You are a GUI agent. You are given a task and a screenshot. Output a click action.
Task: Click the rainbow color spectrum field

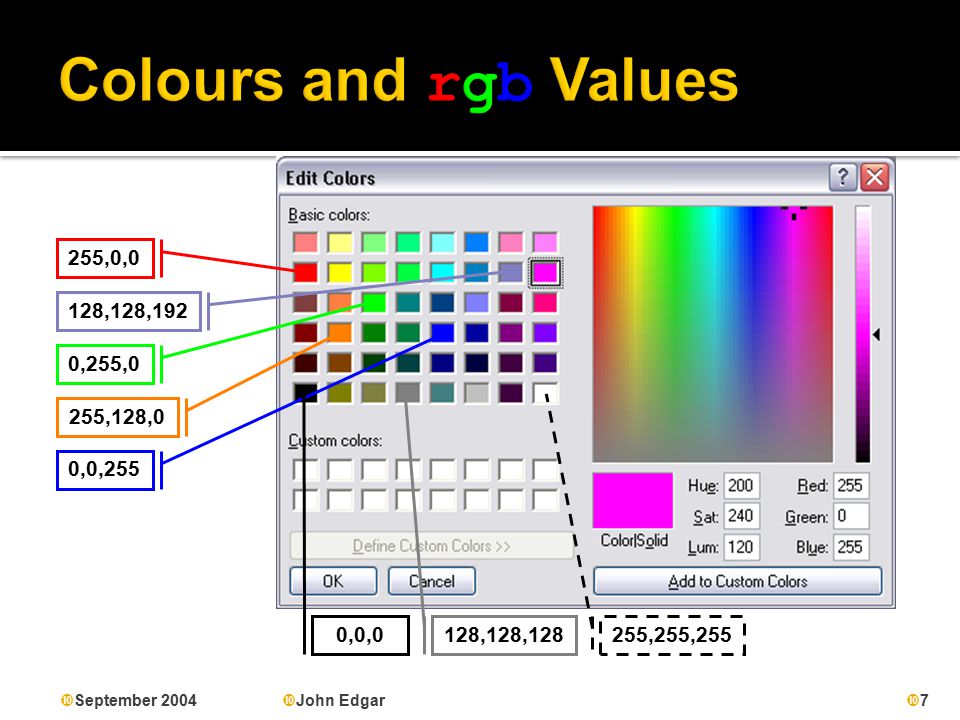(x=713, y=334)
